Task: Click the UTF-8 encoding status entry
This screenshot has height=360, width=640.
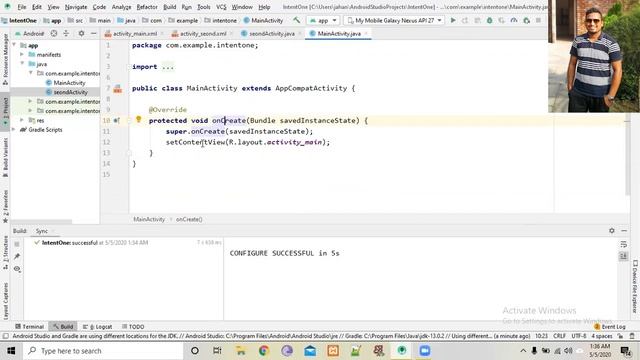Action: click(x=578, y=336)
